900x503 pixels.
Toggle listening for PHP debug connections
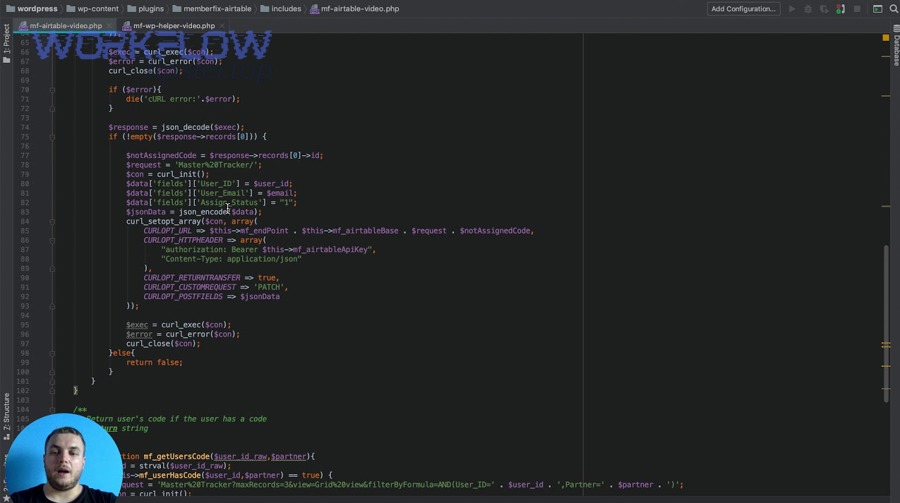click(x=840, y=9)
